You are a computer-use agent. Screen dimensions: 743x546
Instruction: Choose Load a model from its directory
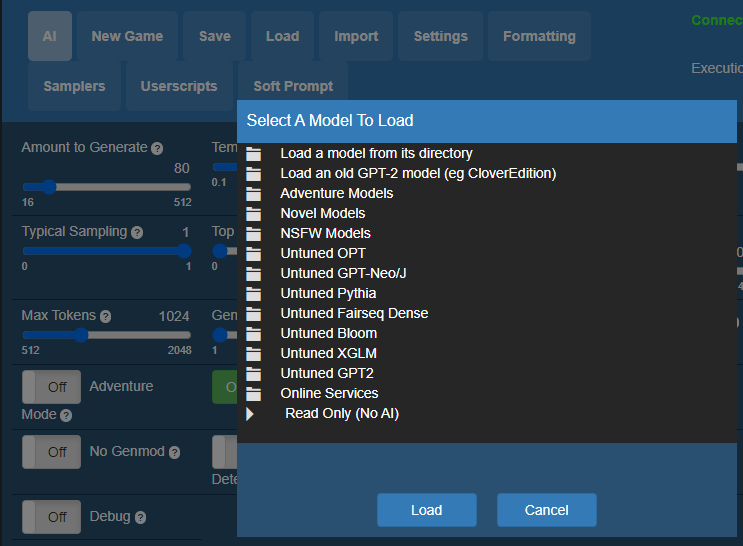(x=376, y=153)
